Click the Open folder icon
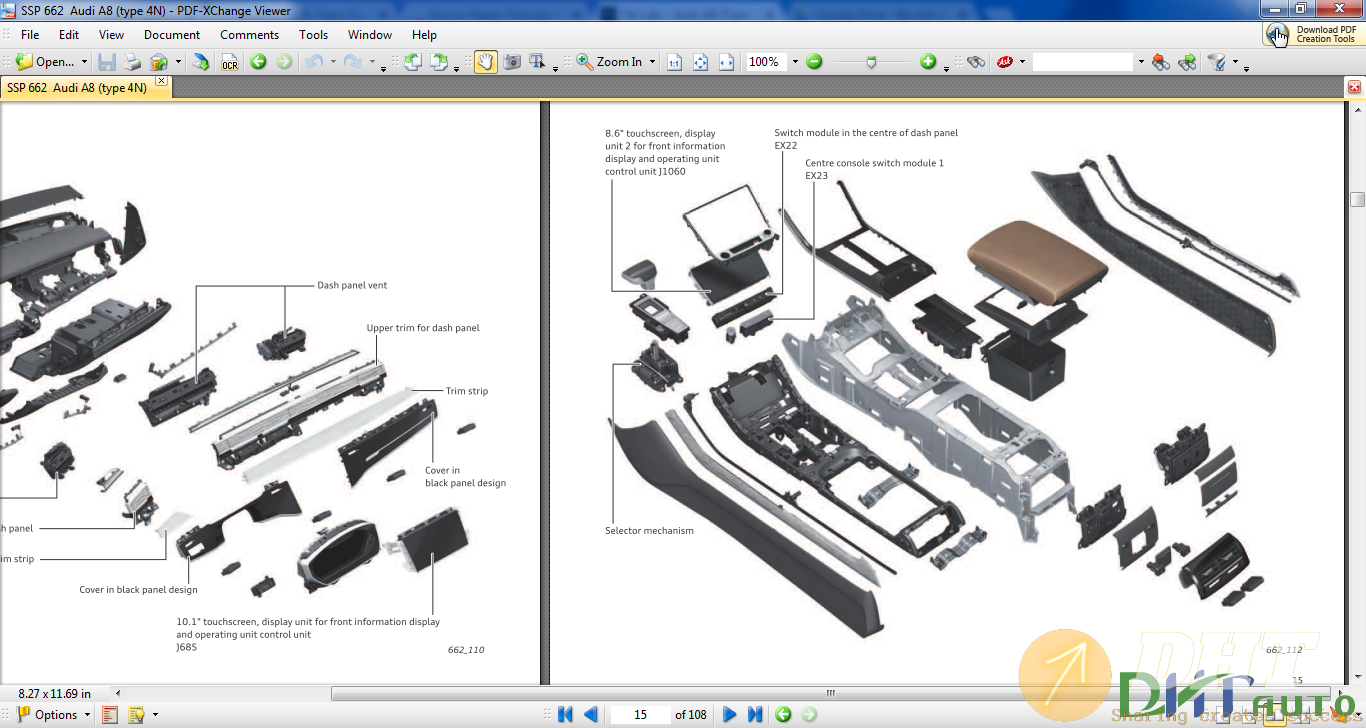Viewport: 1366px width, 728px height. 24,62
